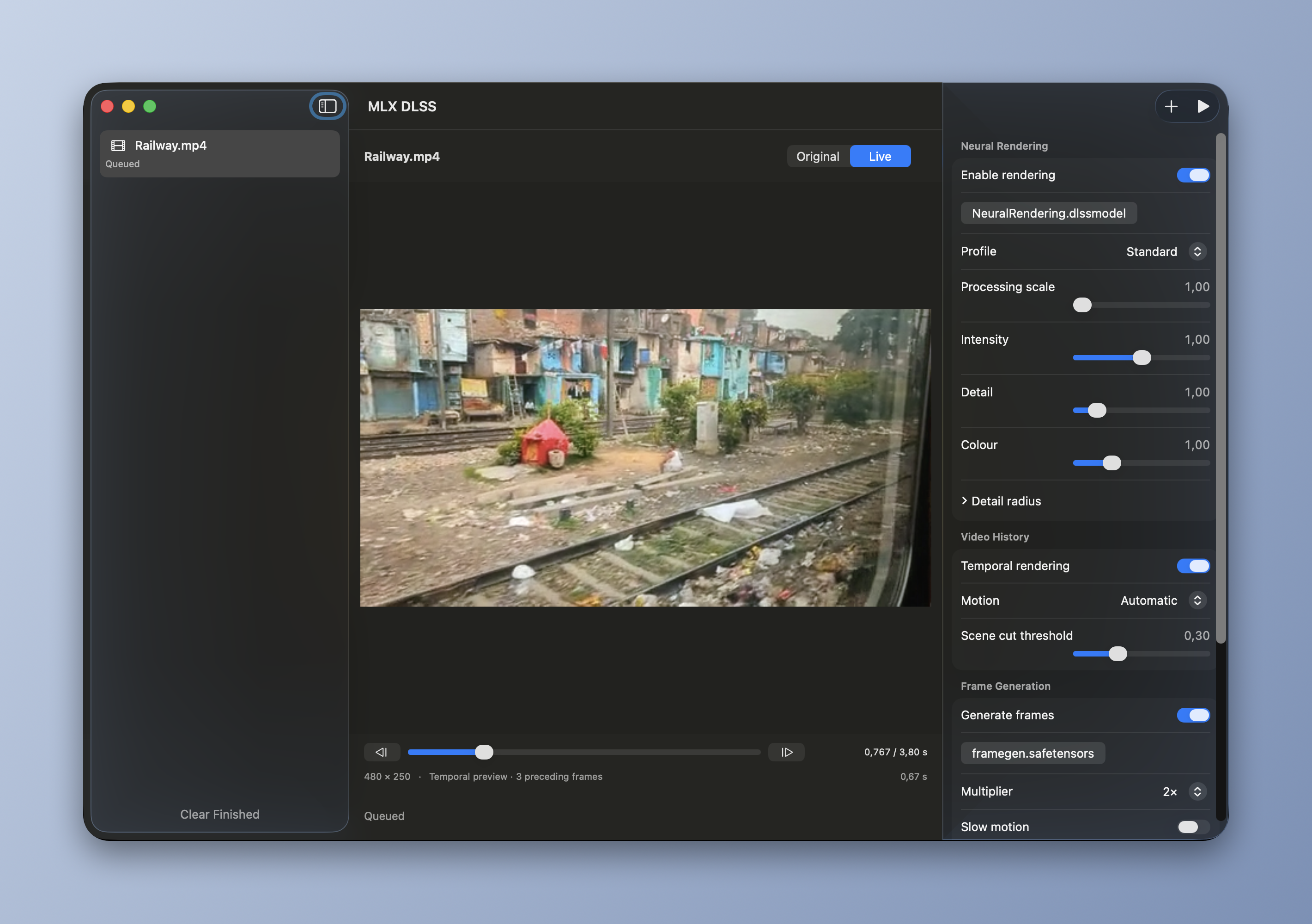Click the Frame Generation section header

1005,686
